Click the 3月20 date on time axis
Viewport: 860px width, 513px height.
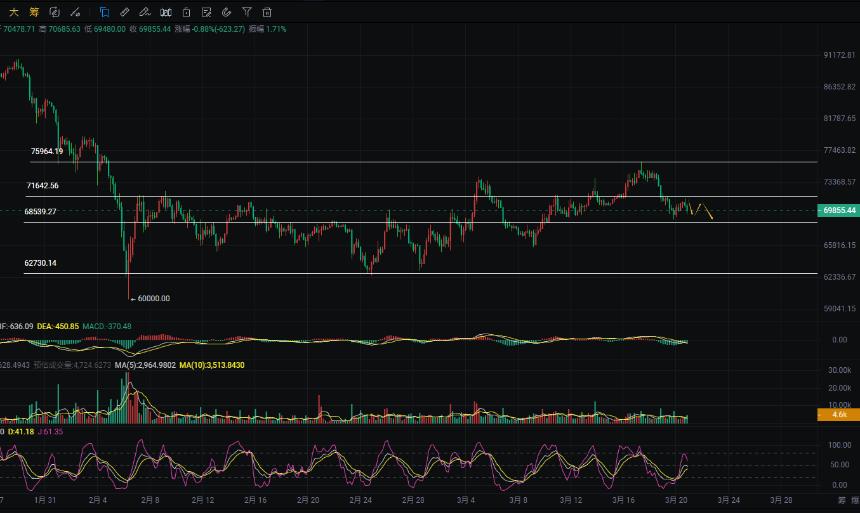pyautogui.click(x=676, y=500)
